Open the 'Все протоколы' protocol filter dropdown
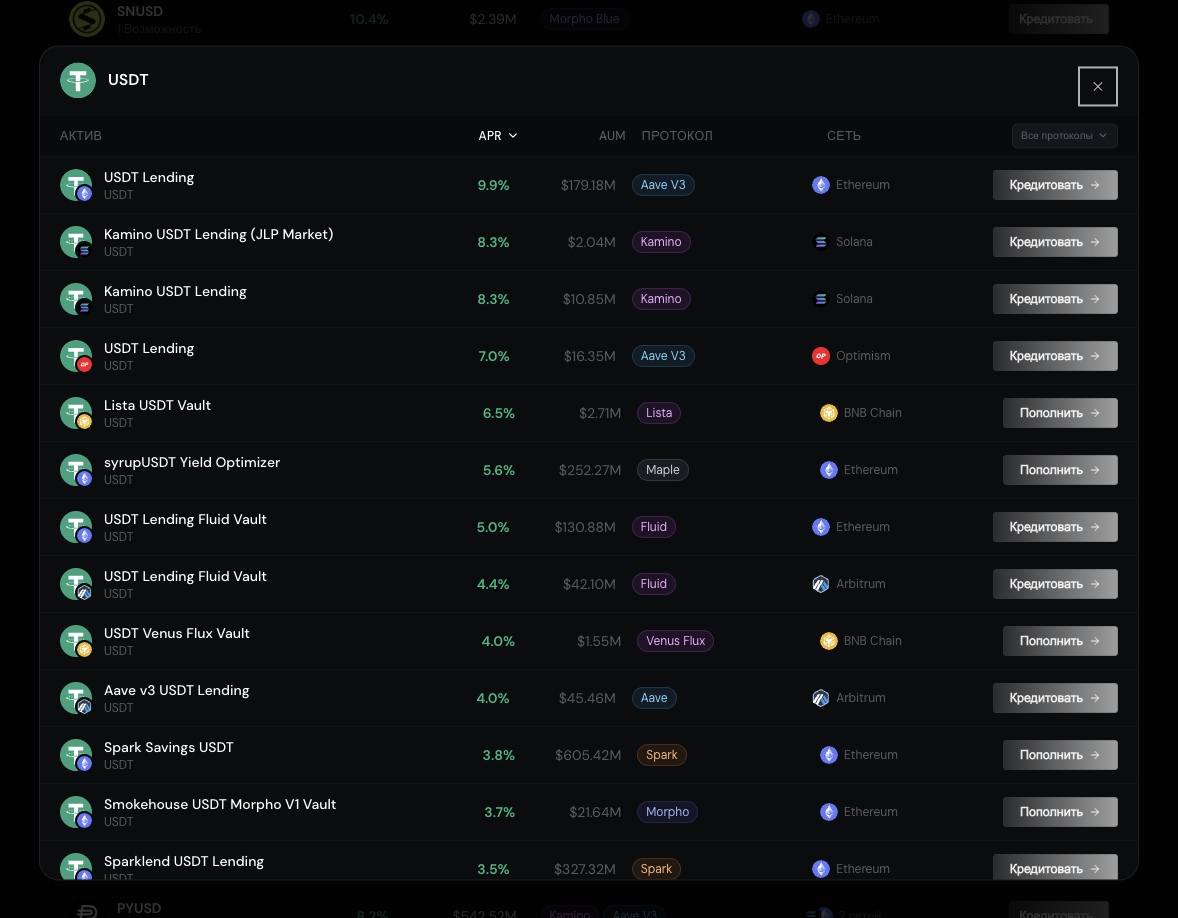Image resolution: width=1178 pixels, height=918 pixels. (x=1064, y=136)
